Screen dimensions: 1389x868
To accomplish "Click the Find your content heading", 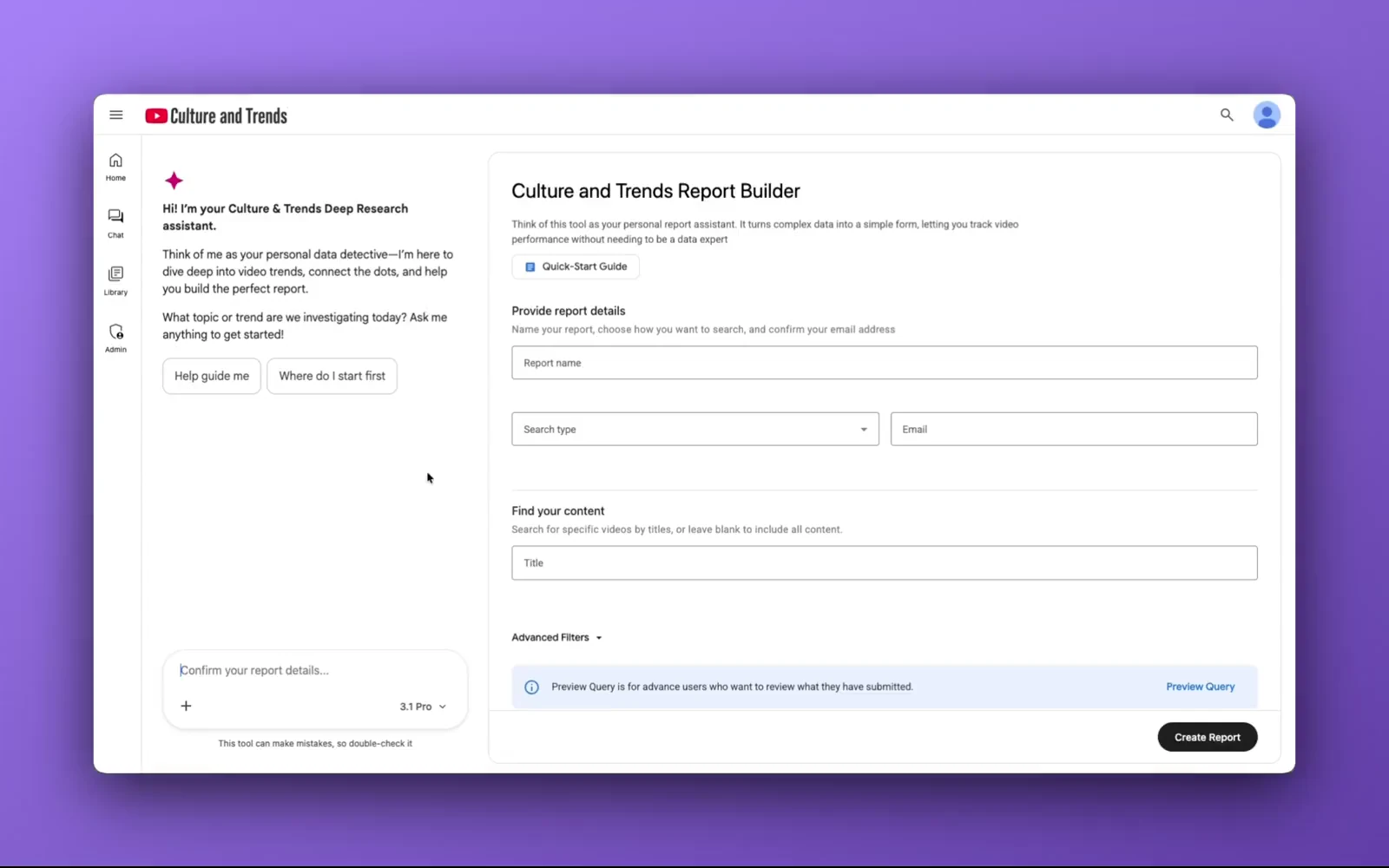I will tap(558, 510).
